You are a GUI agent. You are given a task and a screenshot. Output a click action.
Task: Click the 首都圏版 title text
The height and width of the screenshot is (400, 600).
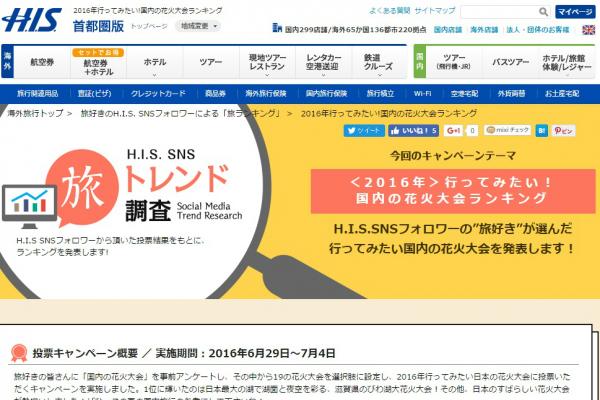point(98,26)
